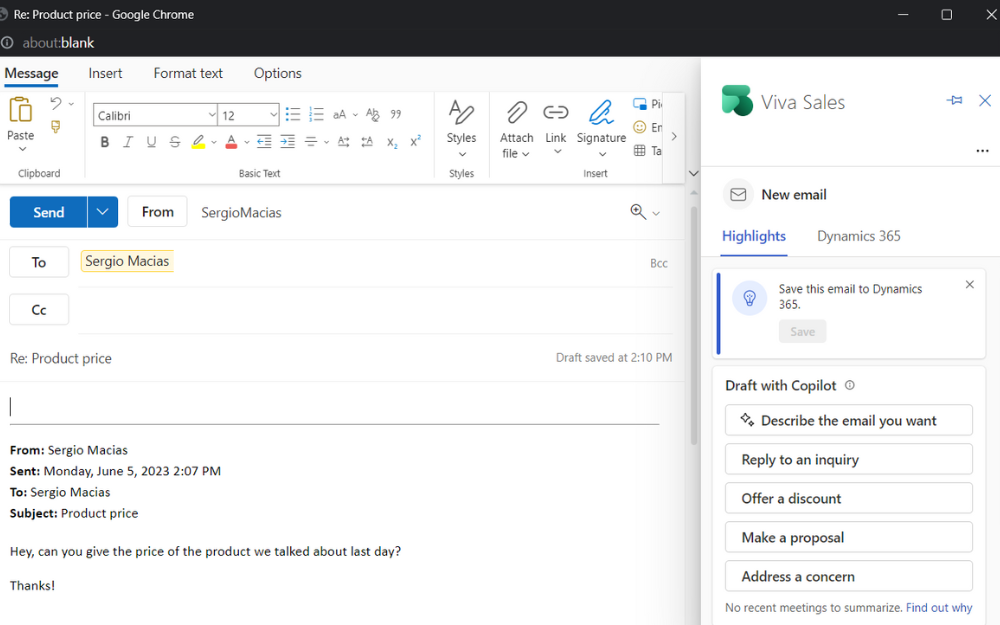Choose Describe the email you want
Screen dimensions: 1000x625
point(848,420)
